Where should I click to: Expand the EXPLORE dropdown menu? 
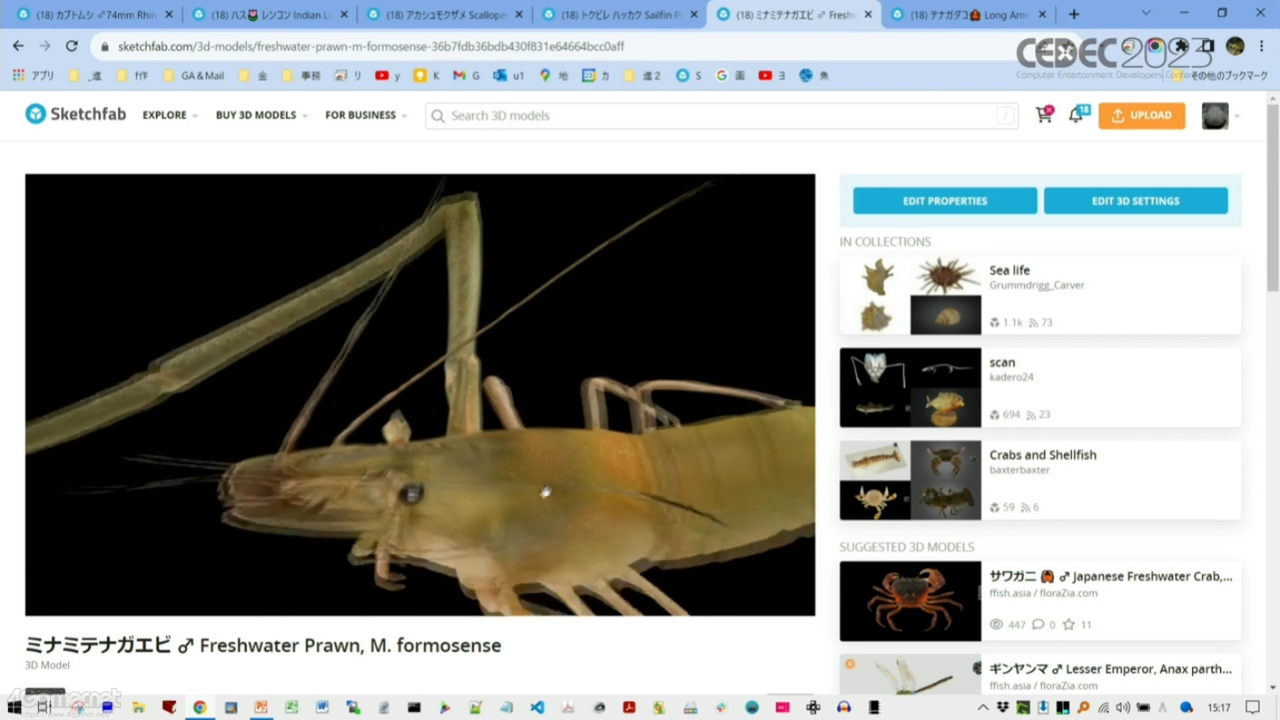tap(169, 115)
